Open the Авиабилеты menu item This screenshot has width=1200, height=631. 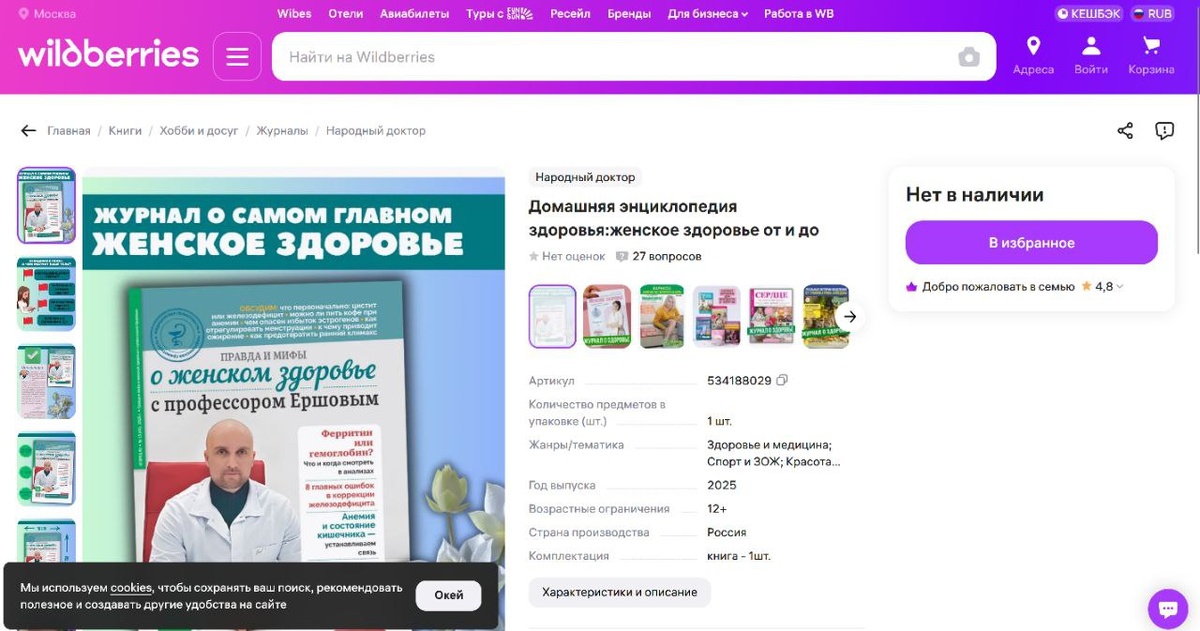(x=414, y=14)
